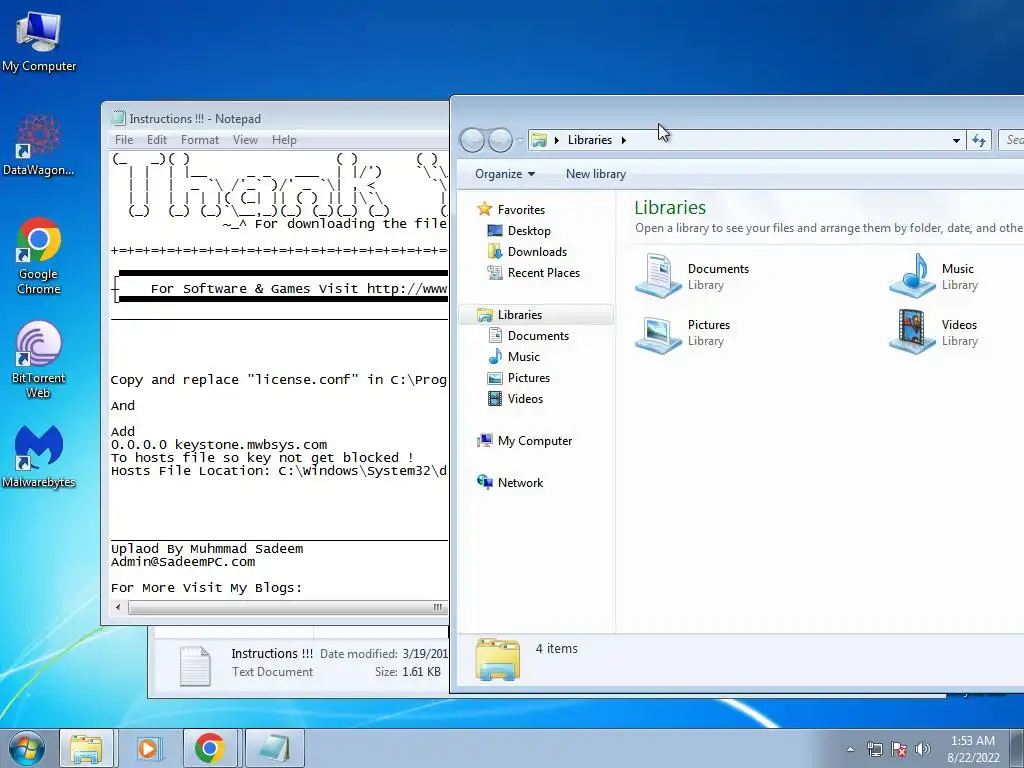Show hidden system tray icons
Image resolution: width=1024 pixels, height=768 pixels.
point(850,749)
